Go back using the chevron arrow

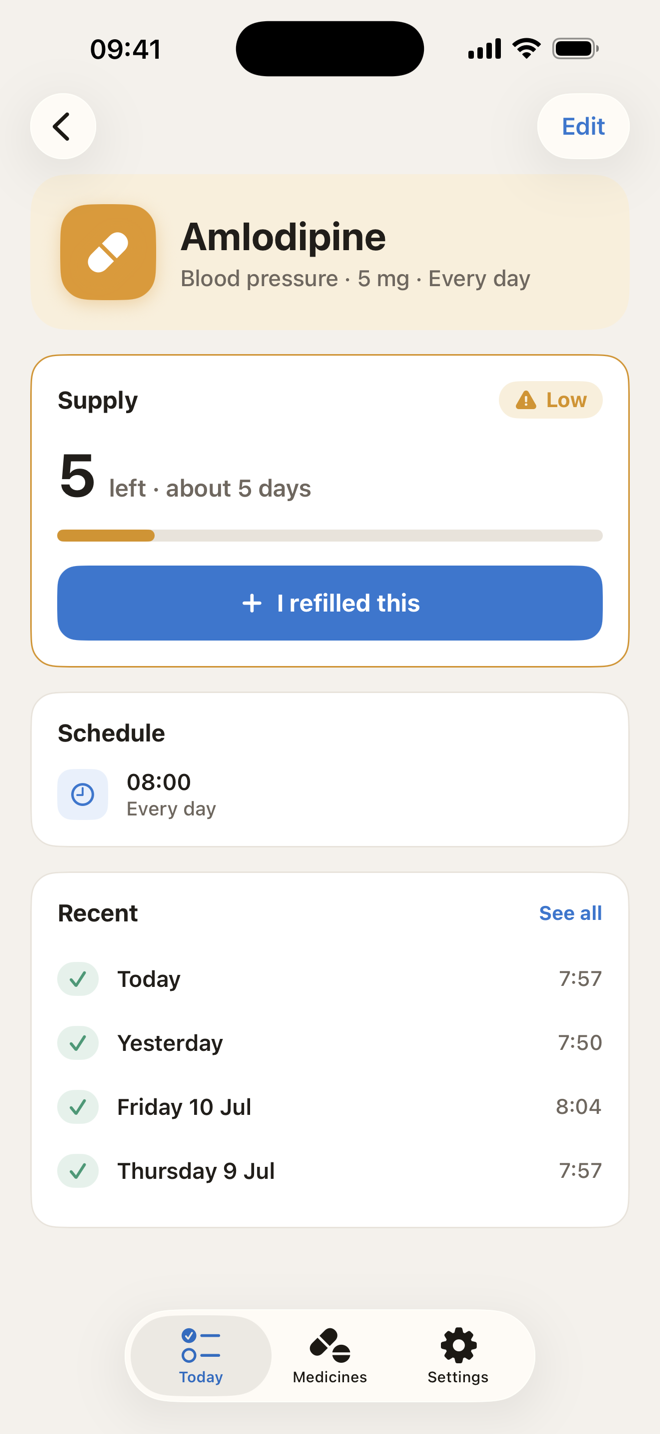pyautogui.click(x=63, y=126)
